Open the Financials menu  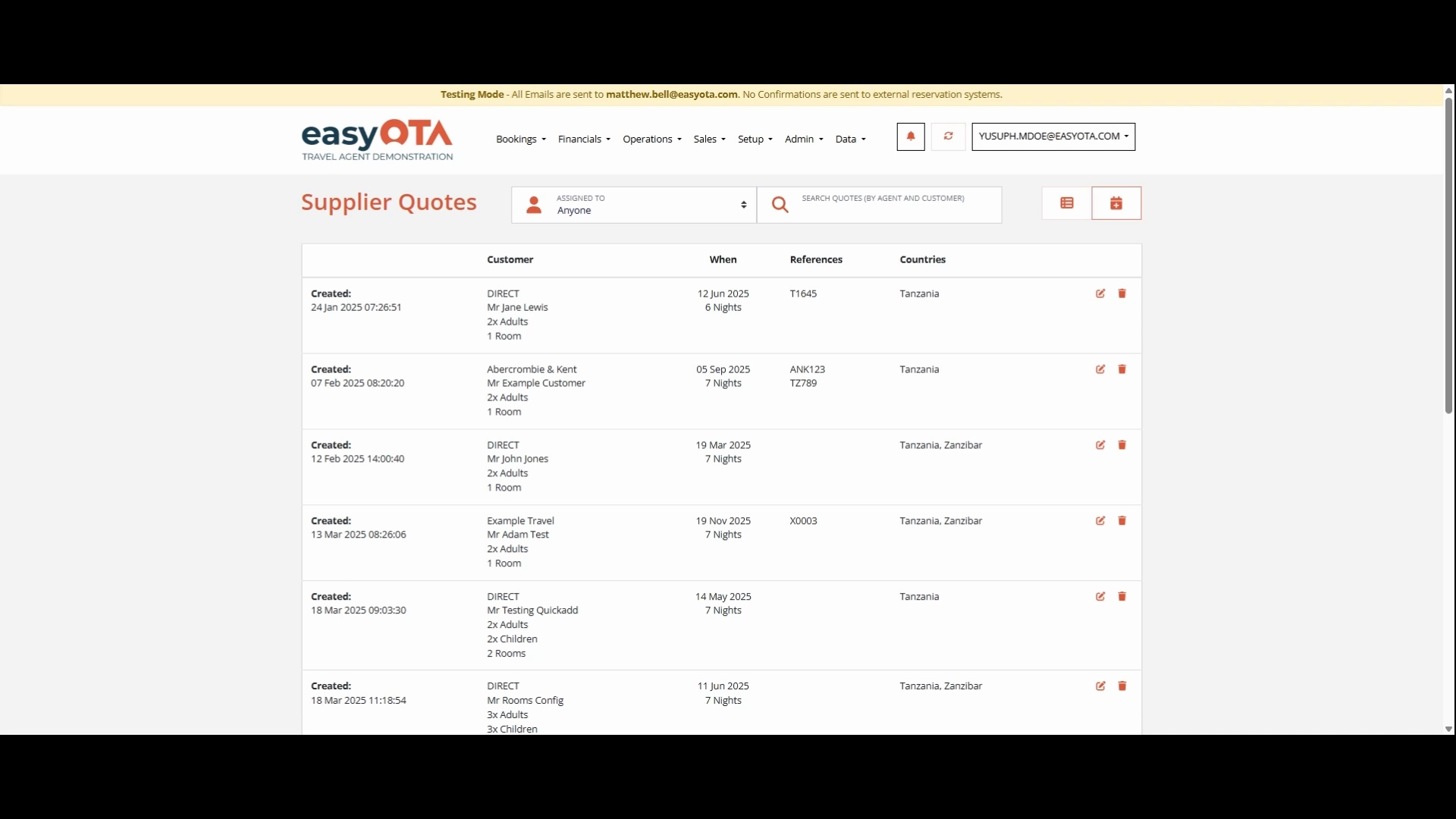(584, 139)
